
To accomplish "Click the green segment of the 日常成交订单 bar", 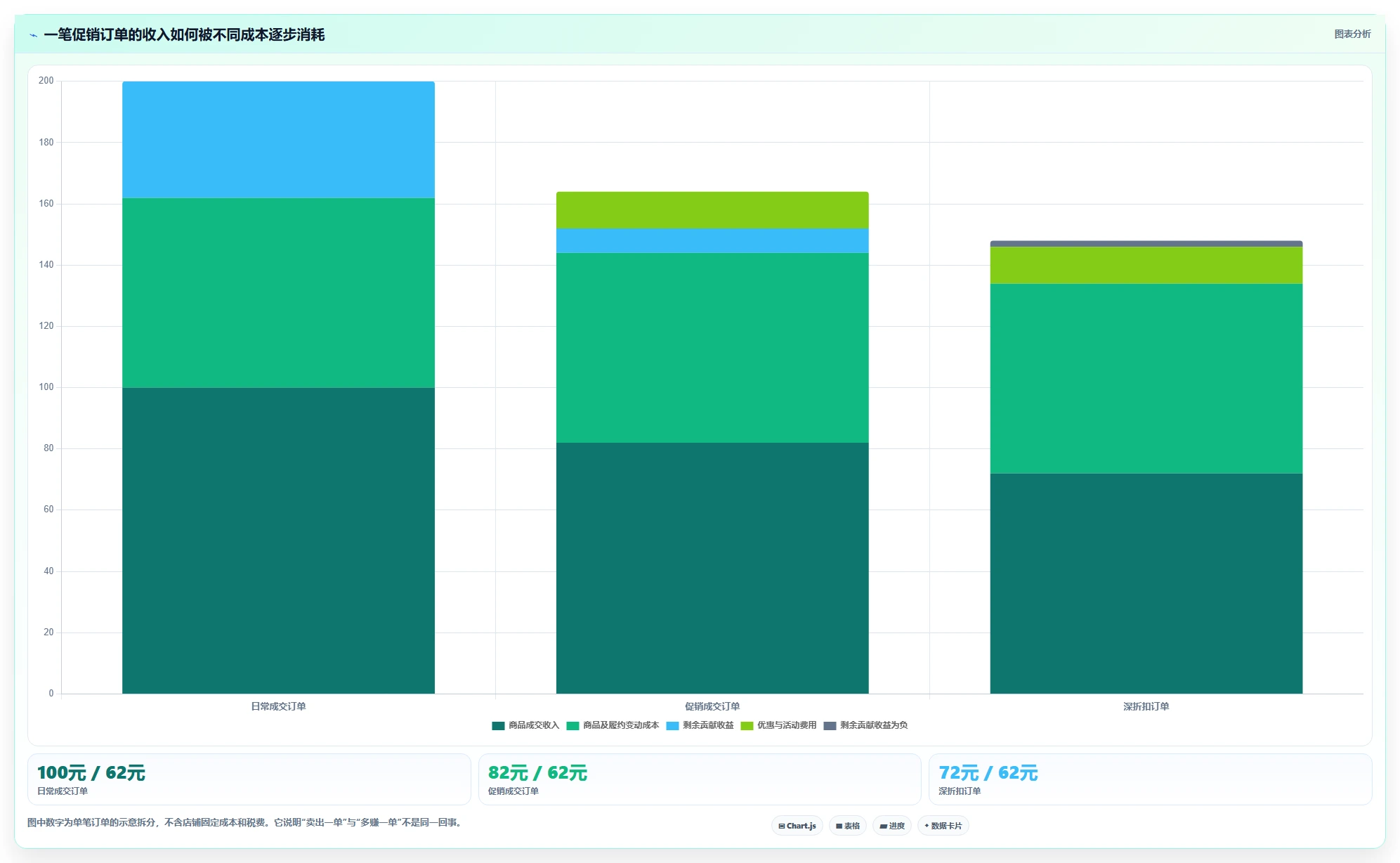I will pyautogui.click(x=278, y=293).
